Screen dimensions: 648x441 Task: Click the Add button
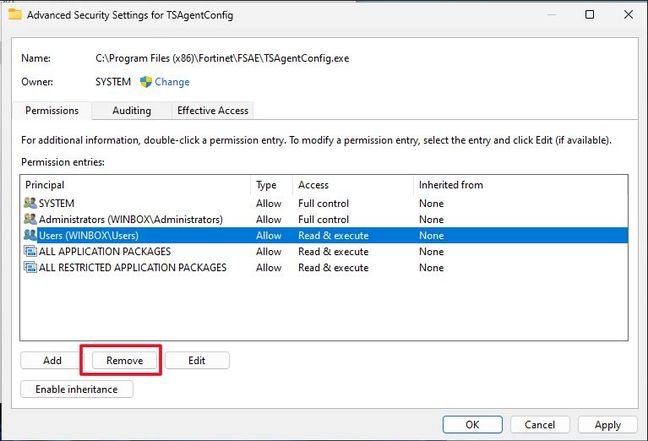52,360
